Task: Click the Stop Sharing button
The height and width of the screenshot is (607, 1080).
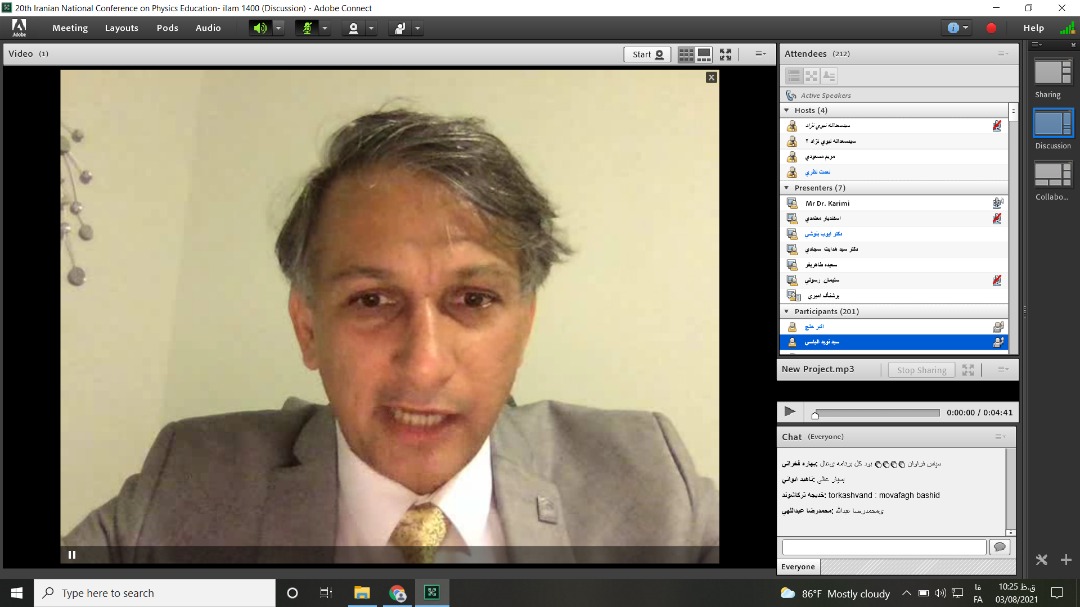Action: tap(920, 370)
